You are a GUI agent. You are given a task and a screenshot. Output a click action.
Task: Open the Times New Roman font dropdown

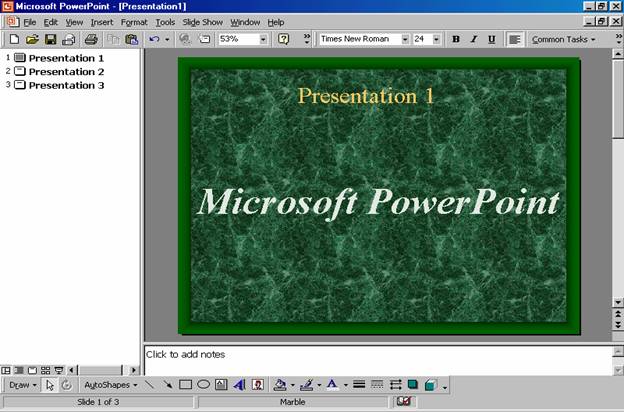coord(405,39)
